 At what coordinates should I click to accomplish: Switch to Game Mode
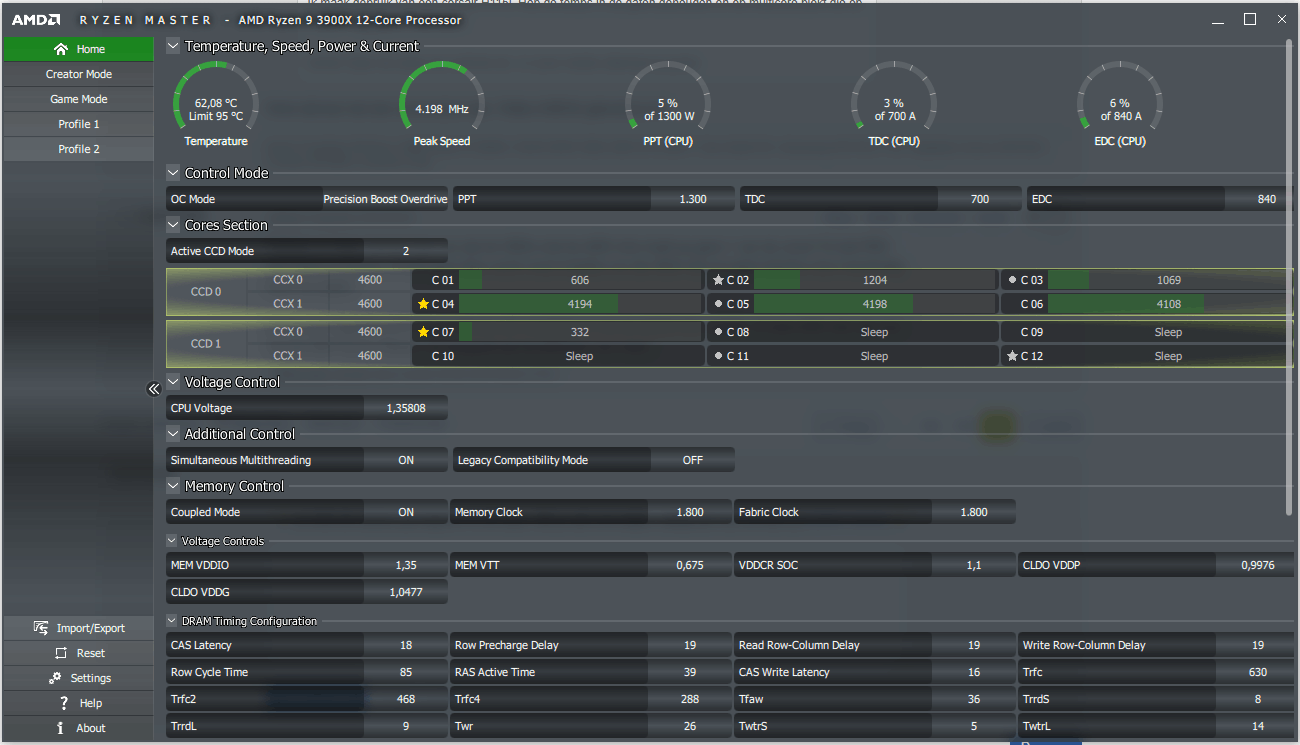coord(79,99)
